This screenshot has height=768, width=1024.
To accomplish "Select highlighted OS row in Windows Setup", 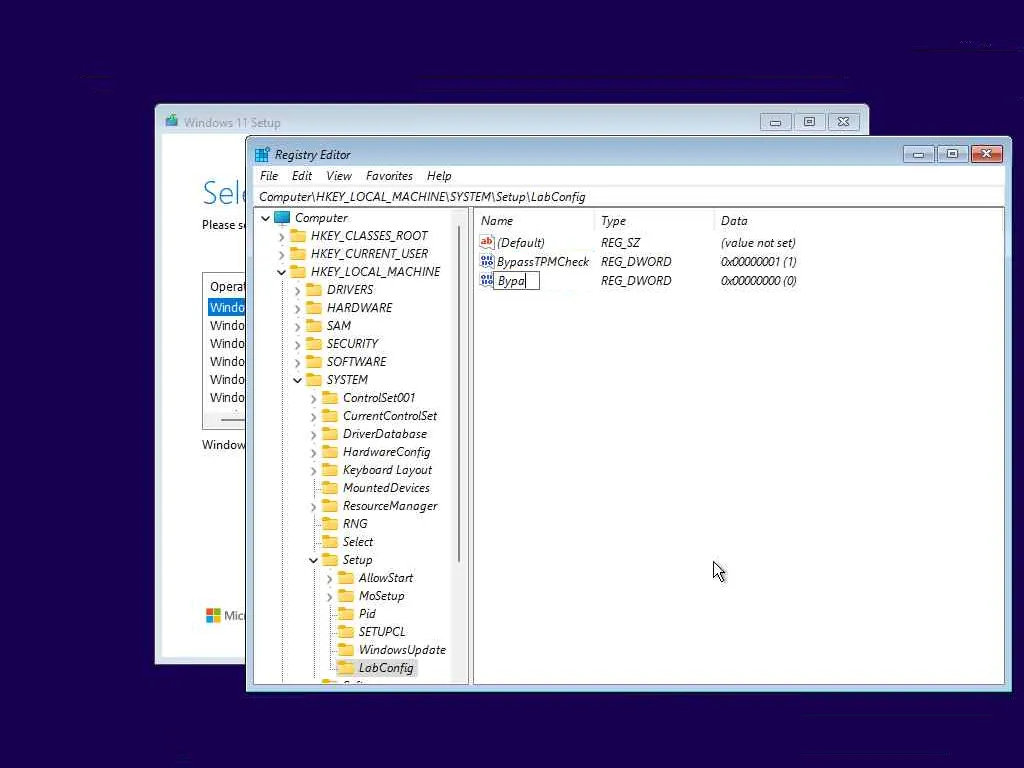I will click(226, 308).
